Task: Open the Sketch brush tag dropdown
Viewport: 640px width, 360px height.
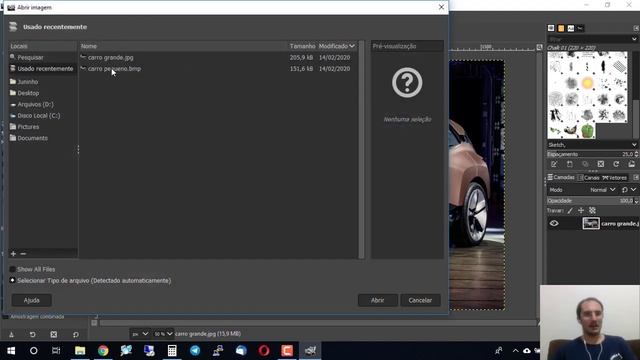Action: pyautogui.click(x=634, y=145)
